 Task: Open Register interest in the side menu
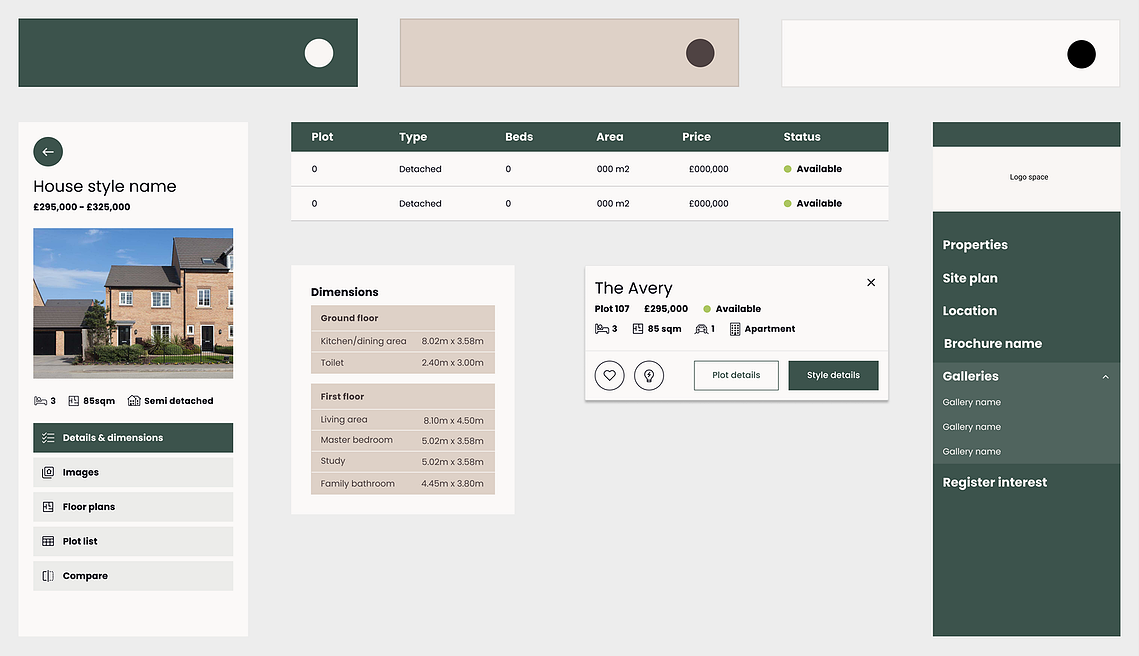coord(994,482)
